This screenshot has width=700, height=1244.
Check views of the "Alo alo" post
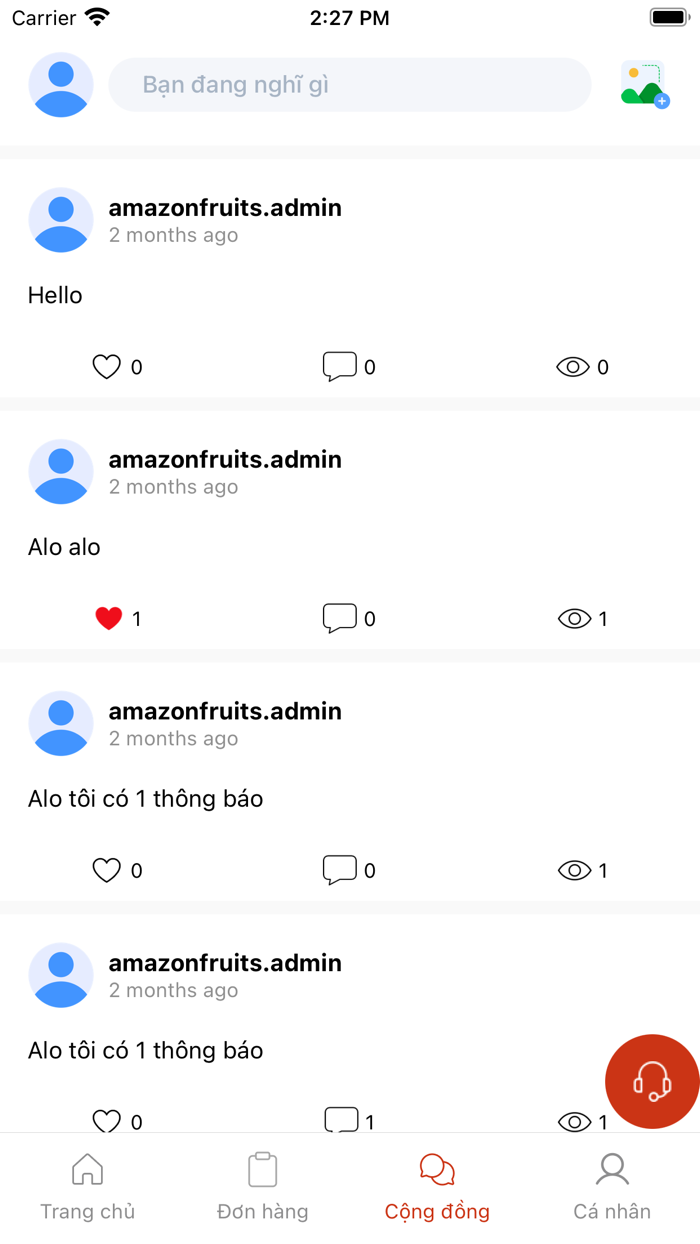coord(575,618)
